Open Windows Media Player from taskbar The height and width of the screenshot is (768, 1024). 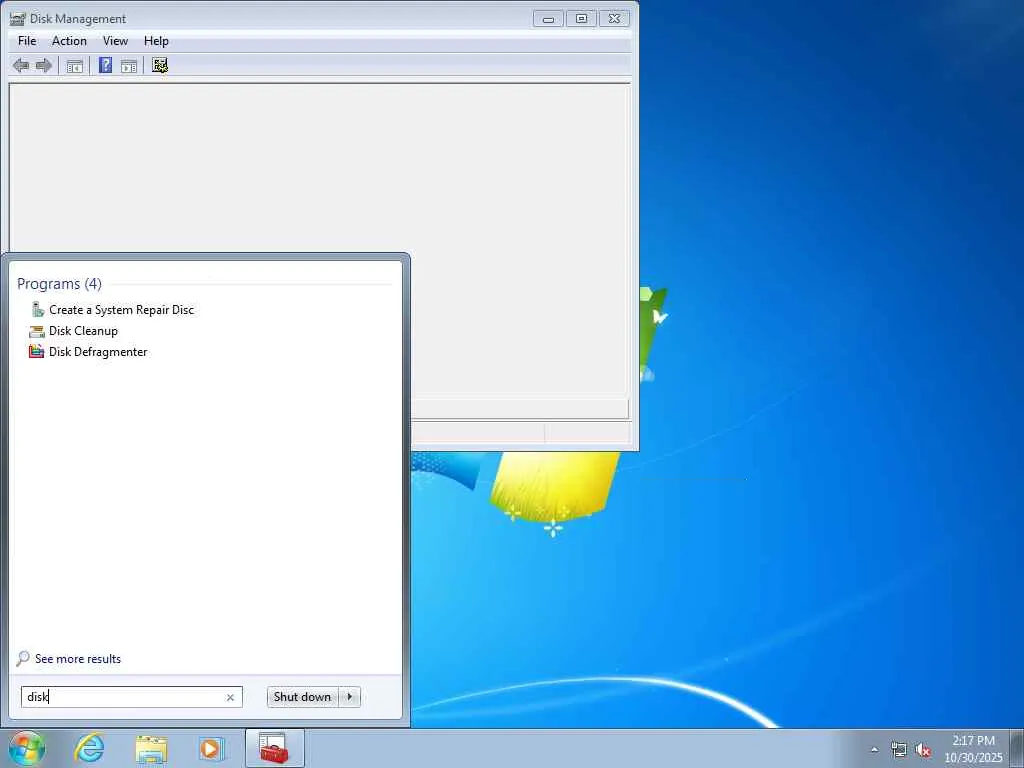click(x=211, y=748)
